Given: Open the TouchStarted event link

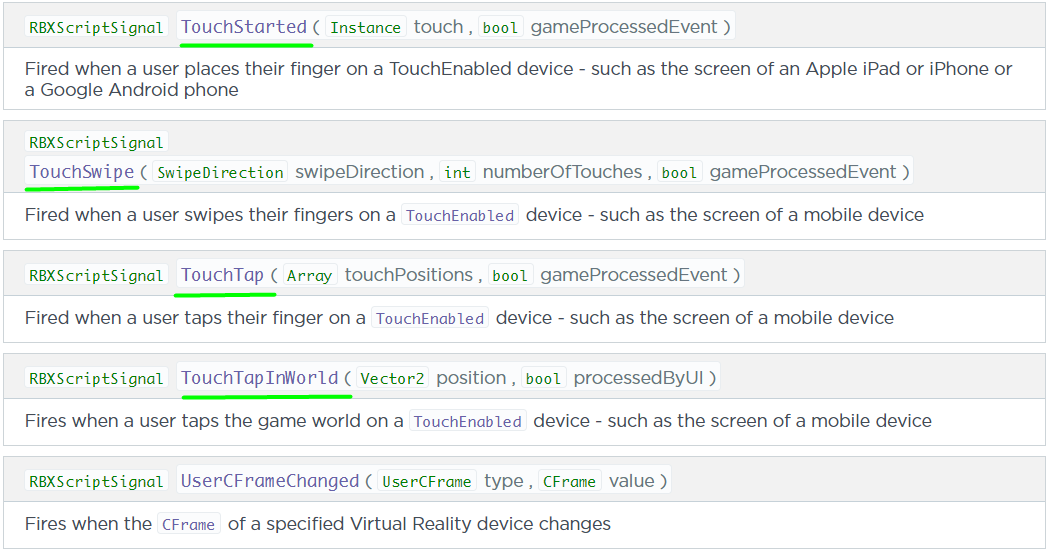Looking at the screenshot, I should click(x=243, y=27).
